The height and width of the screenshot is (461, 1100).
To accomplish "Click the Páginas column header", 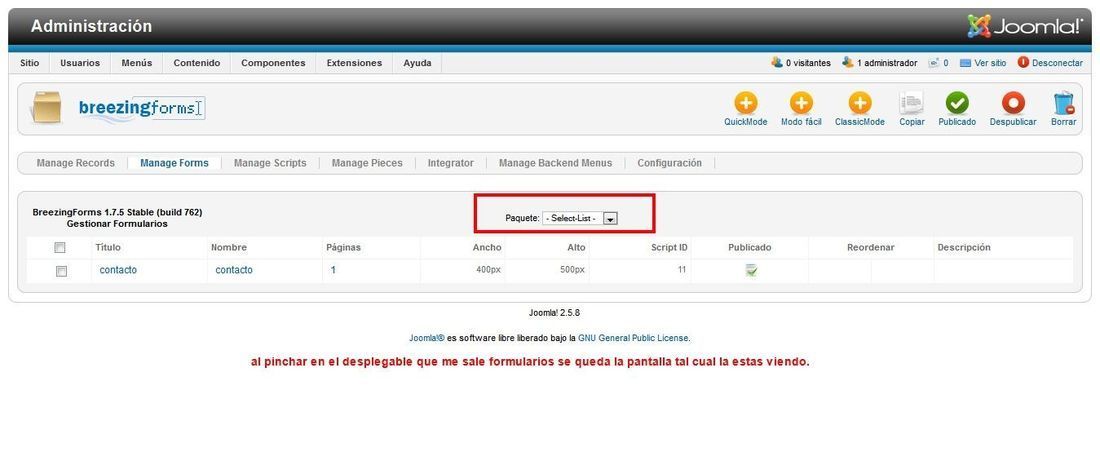I will coord(343,248).
